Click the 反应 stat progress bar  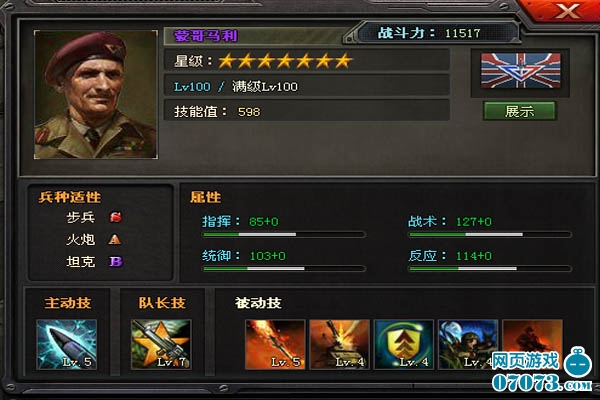(490, 269)
